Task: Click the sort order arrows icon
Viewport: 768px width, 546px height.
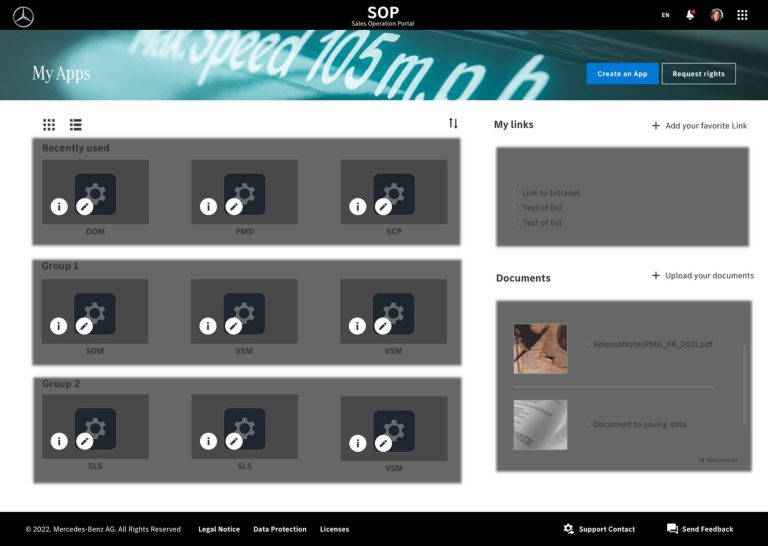Action: click(453, 123)
